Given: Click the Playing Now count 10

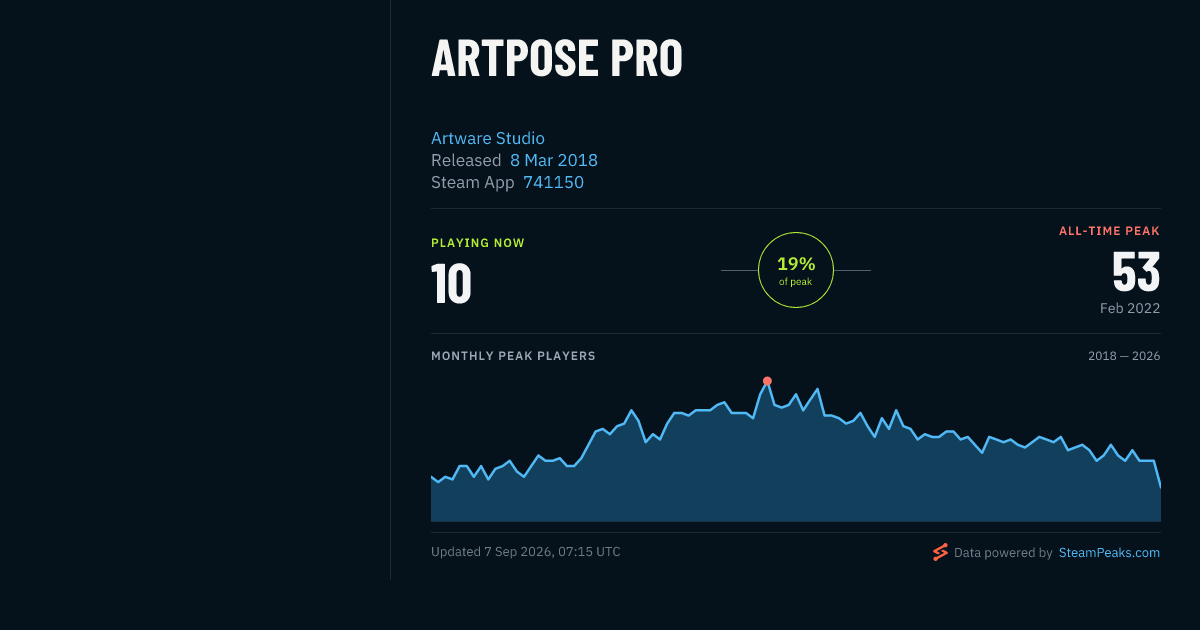Looking at the screenshot, I should (x=451, y=284).
